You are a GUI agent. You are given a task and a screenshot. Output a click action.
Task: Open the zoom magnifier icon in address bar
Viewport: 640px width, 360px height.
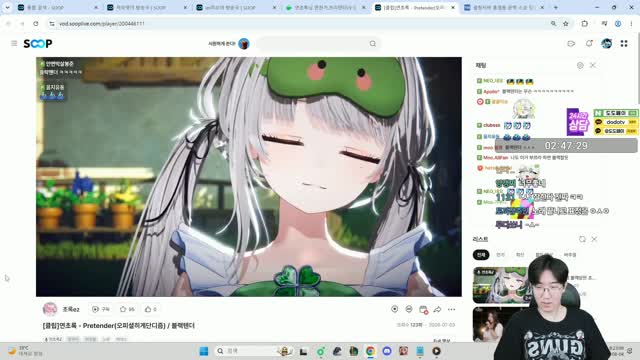553,24
